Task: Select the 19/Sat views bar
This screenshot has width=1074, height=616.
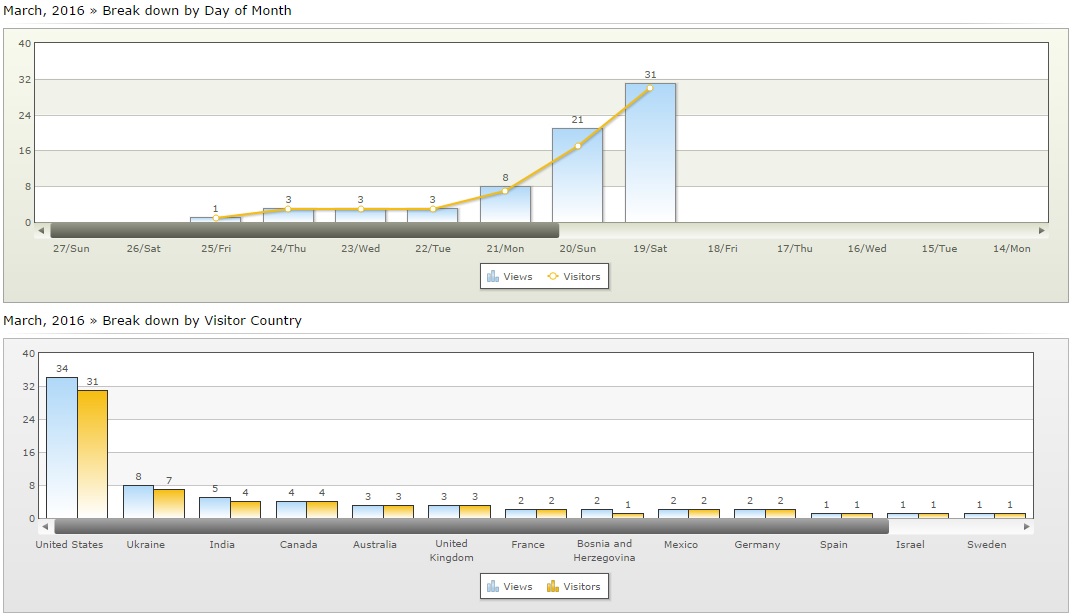Action: 650,153
